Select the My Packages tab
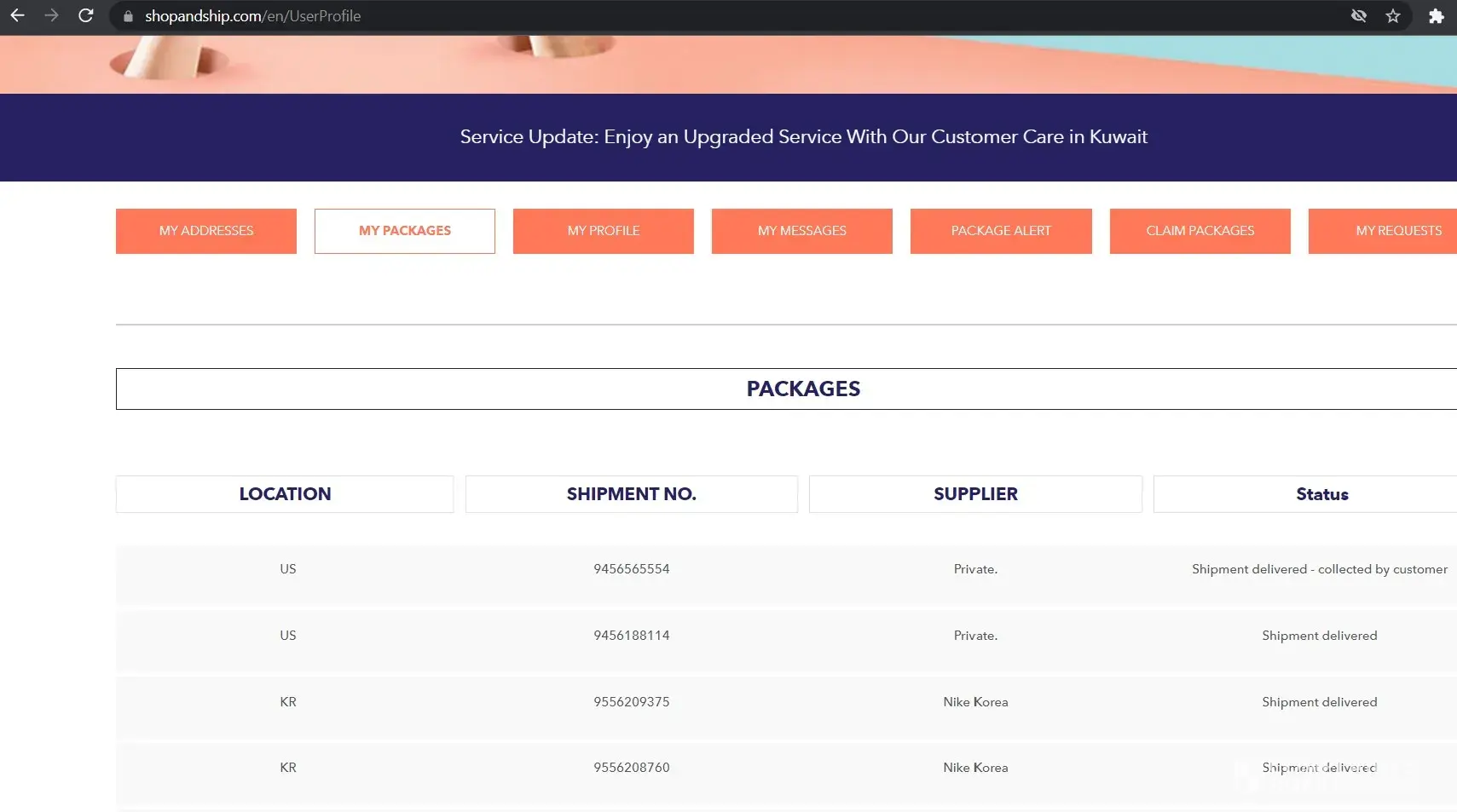This screenshot has width=1457, height=812. tap(404, 231)
